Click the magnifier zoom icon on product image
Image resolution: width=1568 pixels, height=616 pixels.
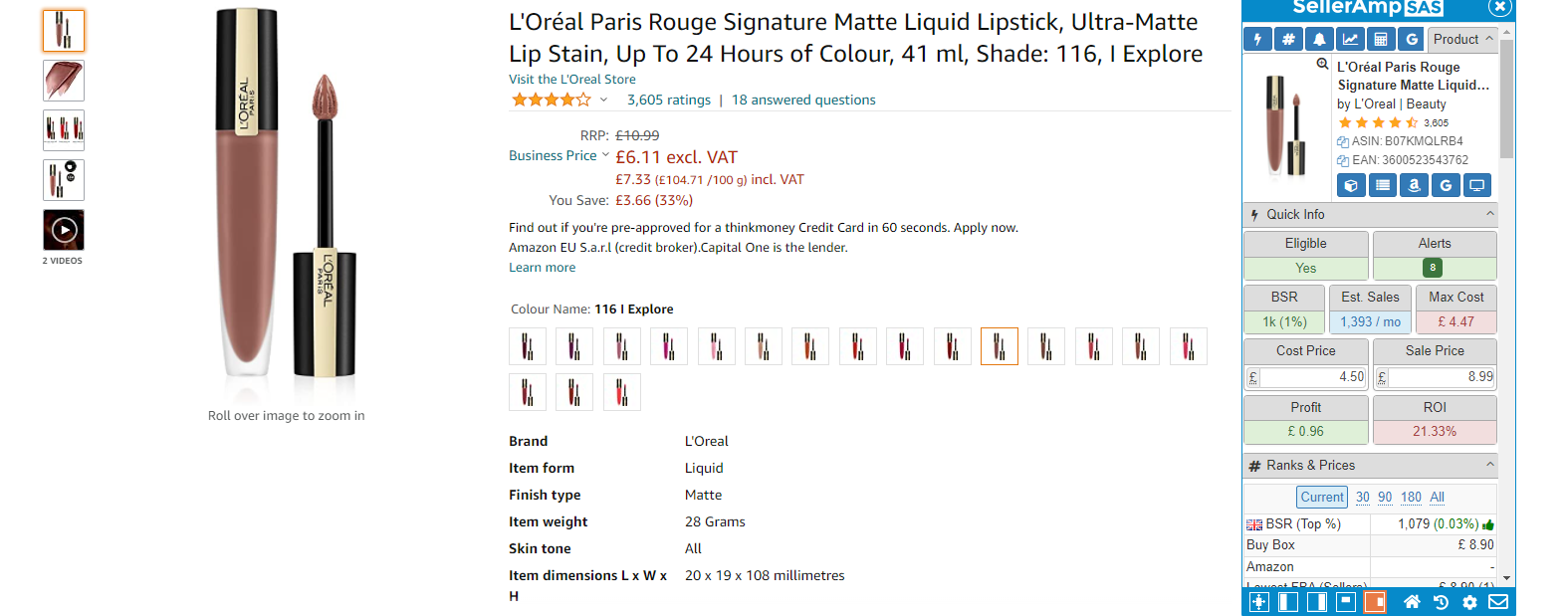1322,64
